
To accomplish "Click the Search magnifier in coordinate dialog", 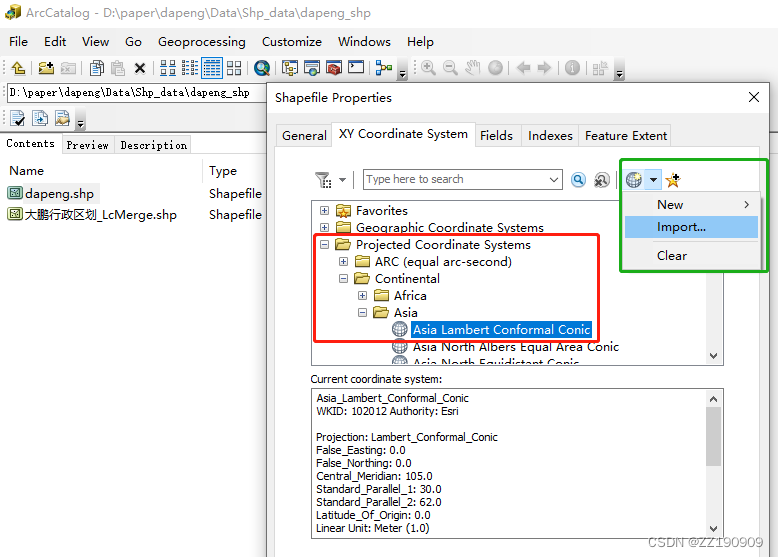I will point(578,180).
